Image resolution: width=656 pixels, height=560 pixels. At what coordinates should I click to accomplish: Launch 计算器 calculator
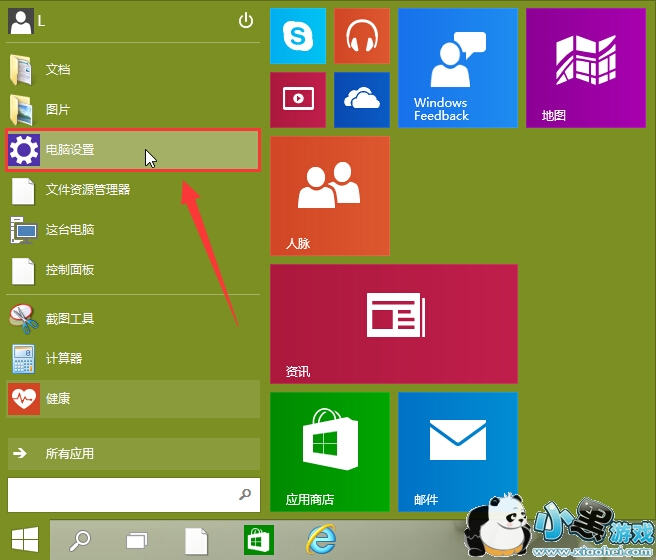click(x=133, y=358)
